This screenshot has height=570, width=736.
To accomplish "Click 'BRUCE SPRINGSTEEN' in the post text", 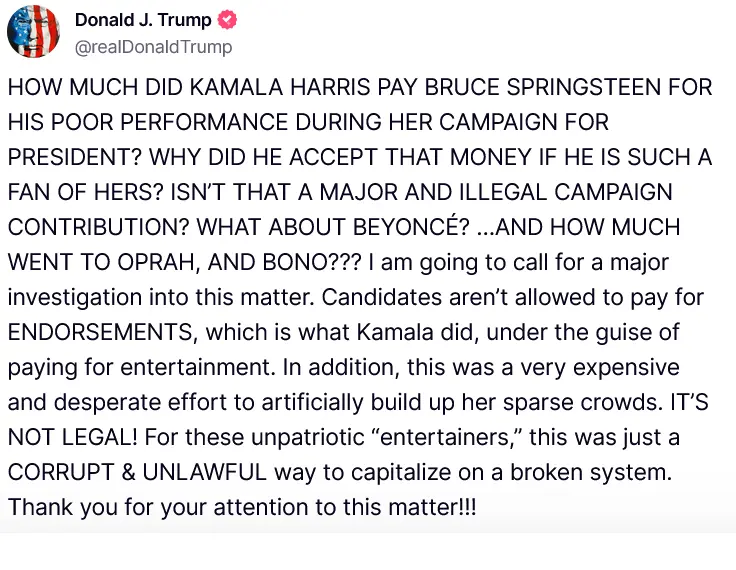I will coord(552,87).
